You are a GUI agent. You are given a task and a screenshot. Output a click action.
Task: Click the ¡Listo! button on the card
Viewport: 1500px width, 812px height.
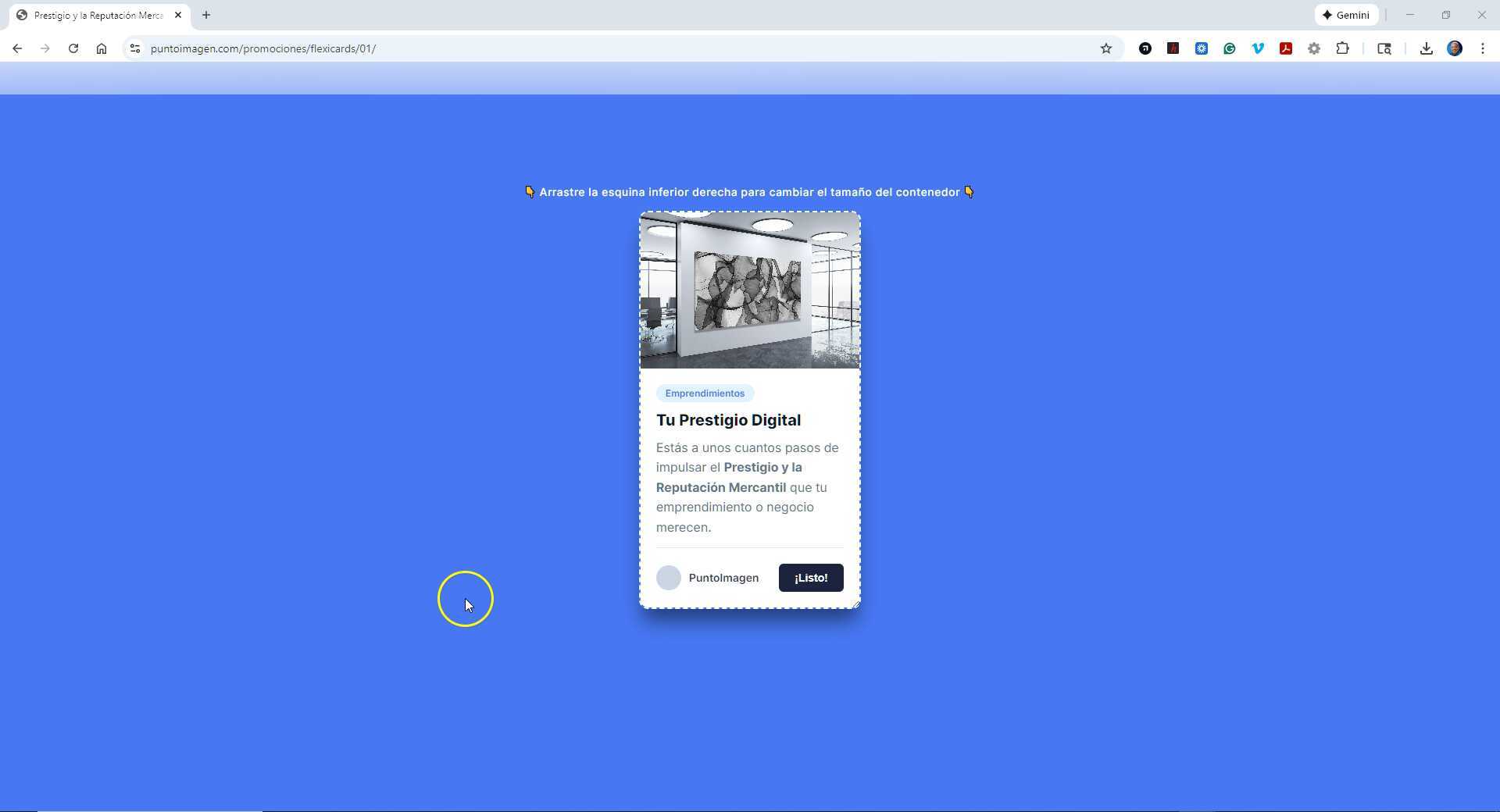(x=810, y=578)
